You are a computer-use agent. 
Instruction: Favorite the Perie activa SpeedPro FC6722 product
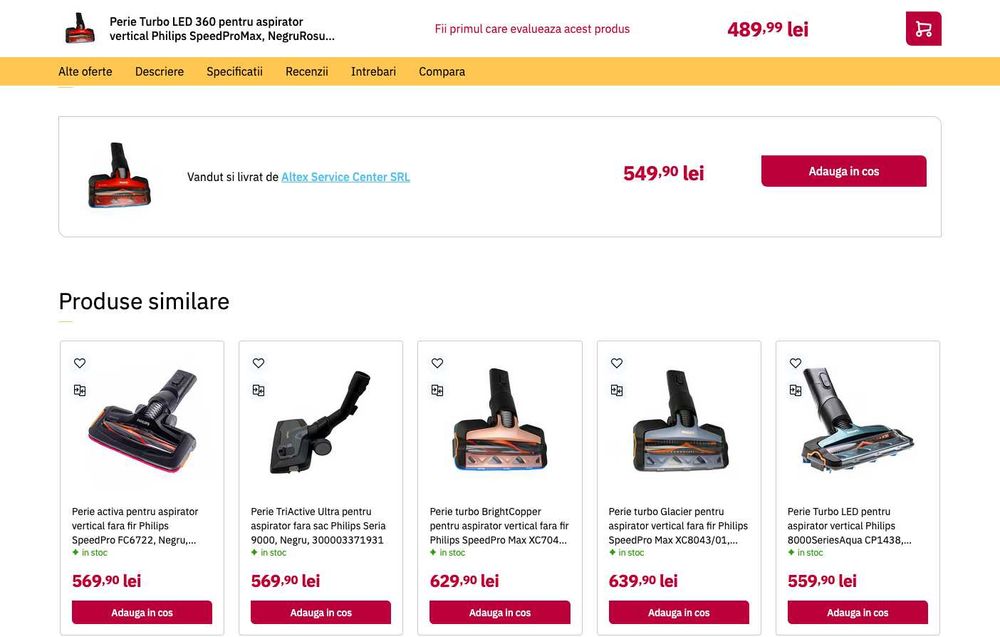coord(80,363)
